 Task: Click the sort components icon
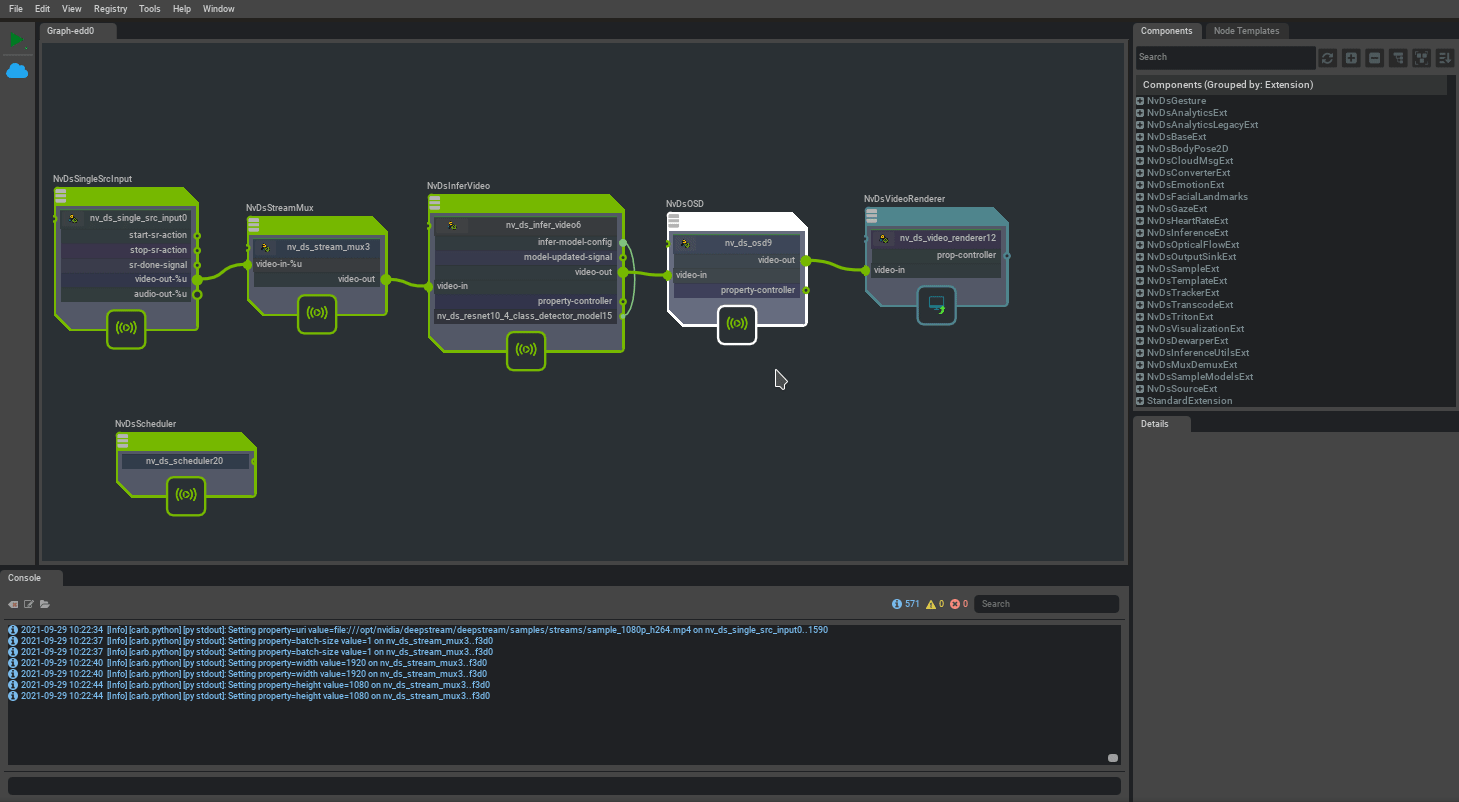pos(1445,58)
